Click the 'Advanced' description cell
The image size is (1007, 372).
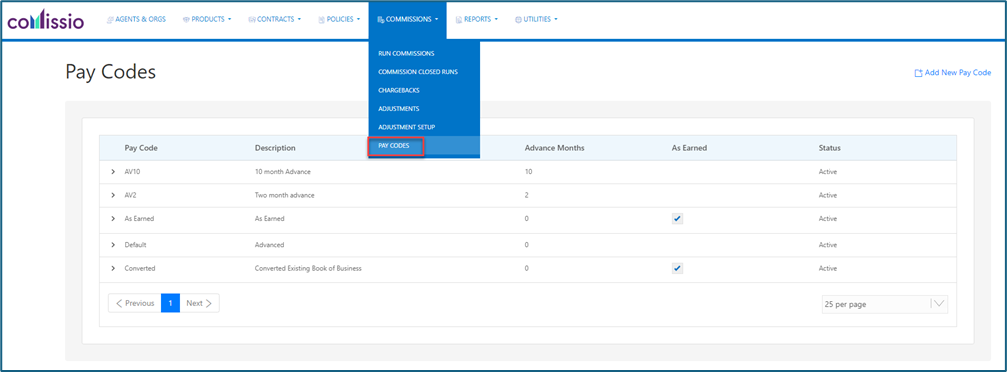click(x=269, y=245)
